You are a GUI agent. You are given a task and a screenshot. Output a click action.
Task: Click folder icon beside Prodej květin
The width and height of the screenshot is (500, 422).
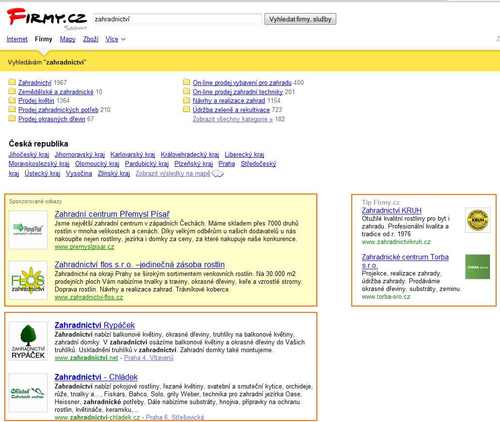pos(12,100)
